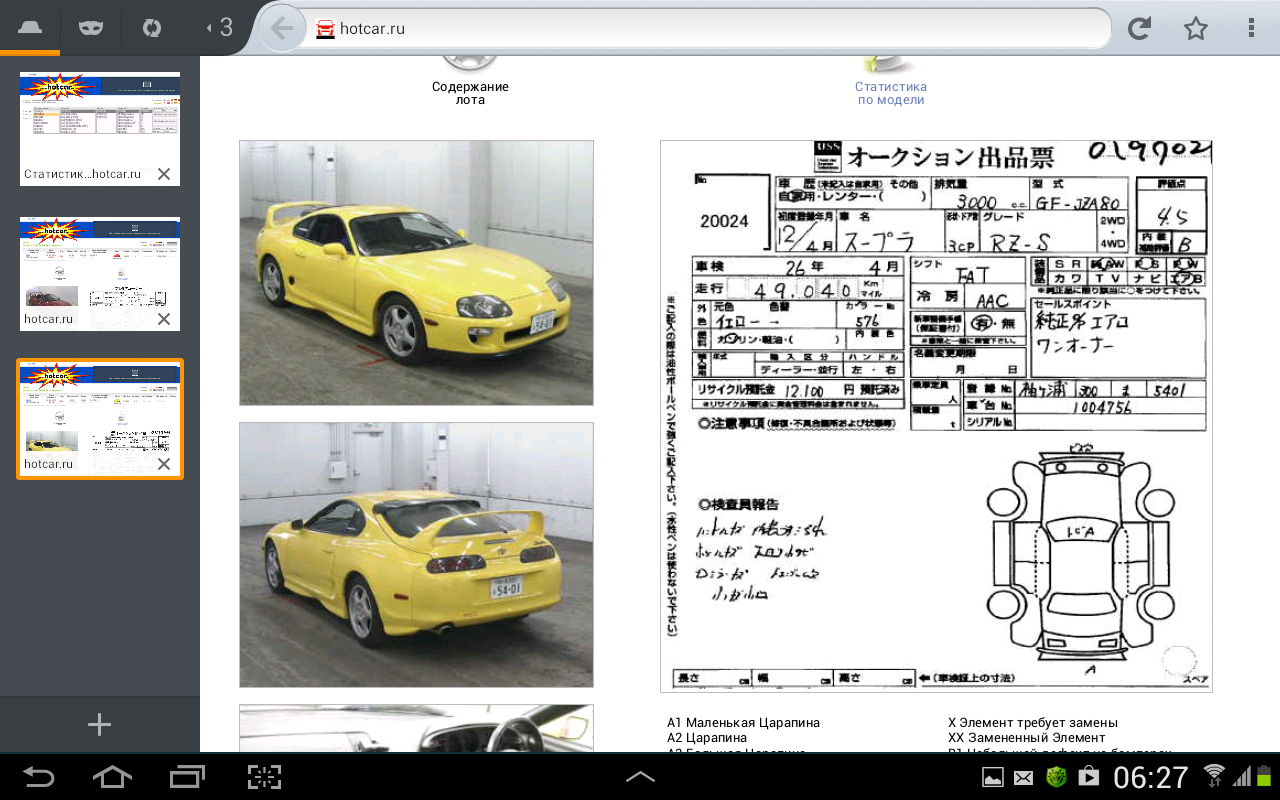This screenshot has height=800, width=1280.
Task: Select the normal tabs hat icon
Action: [30, 28]
